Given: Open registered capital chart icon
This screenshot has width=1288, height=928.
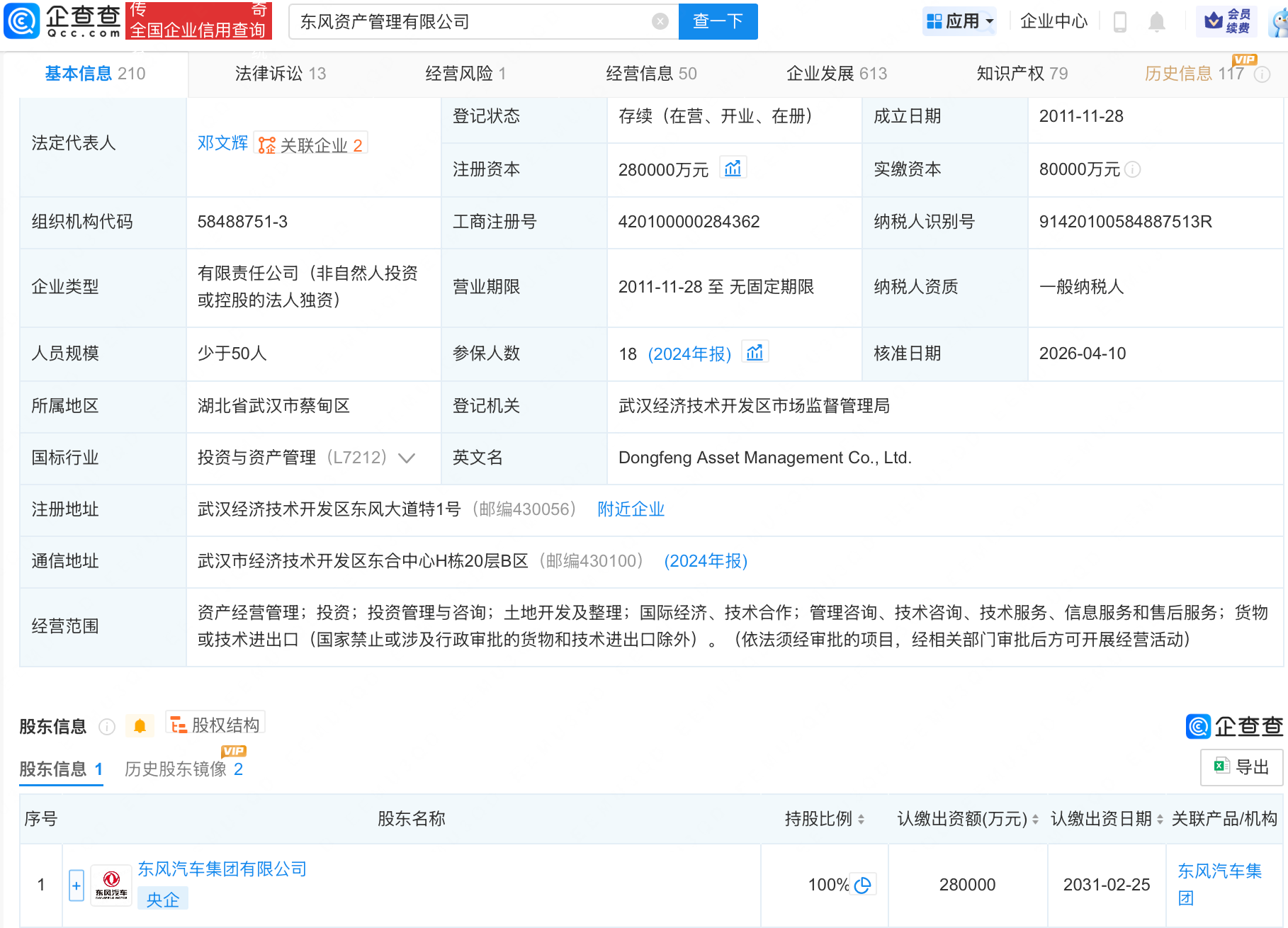Looking at the screenshot, I should [733, 169].
